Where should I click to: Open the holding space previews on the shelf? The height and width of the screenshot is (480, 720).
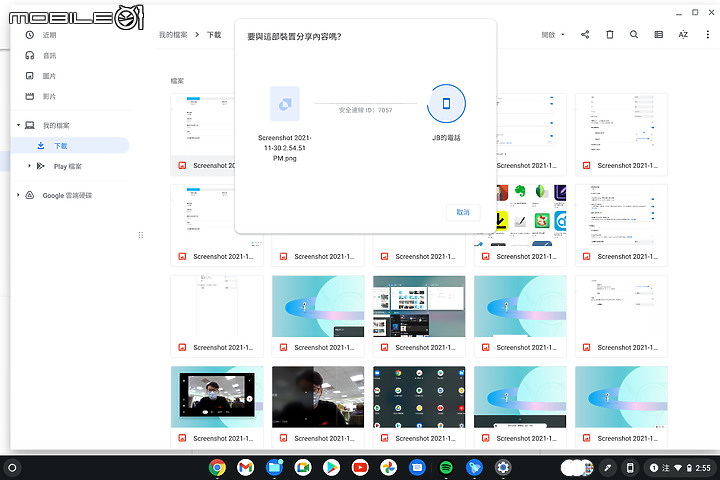tap(578, 468)
